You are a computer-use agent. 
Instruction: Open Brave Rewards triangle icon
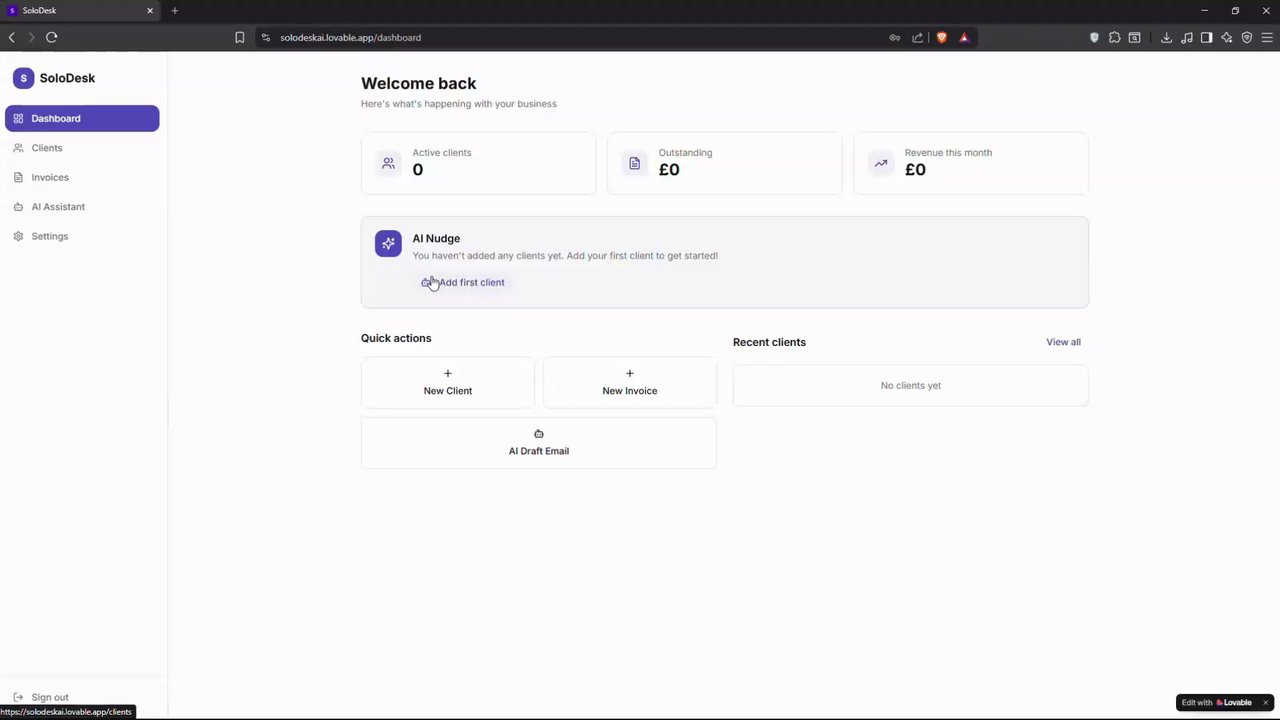pos(964,37)
